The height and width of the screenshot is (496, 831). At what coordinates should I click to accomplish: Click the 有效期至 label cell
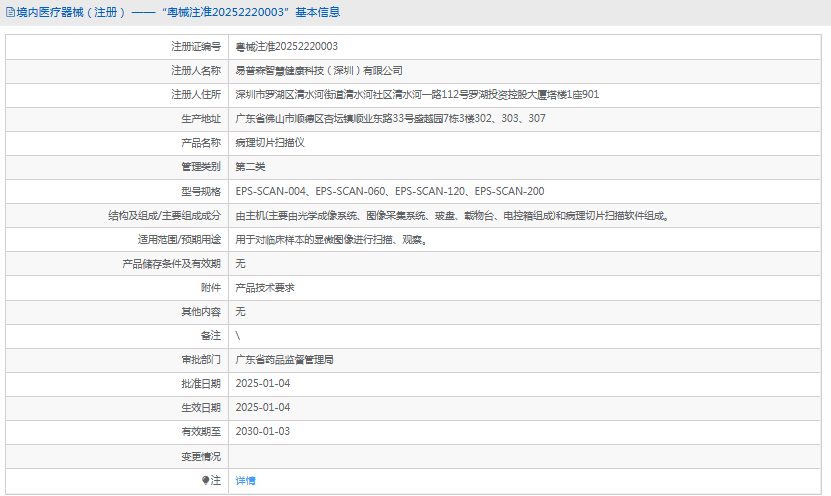click(117, 432)
